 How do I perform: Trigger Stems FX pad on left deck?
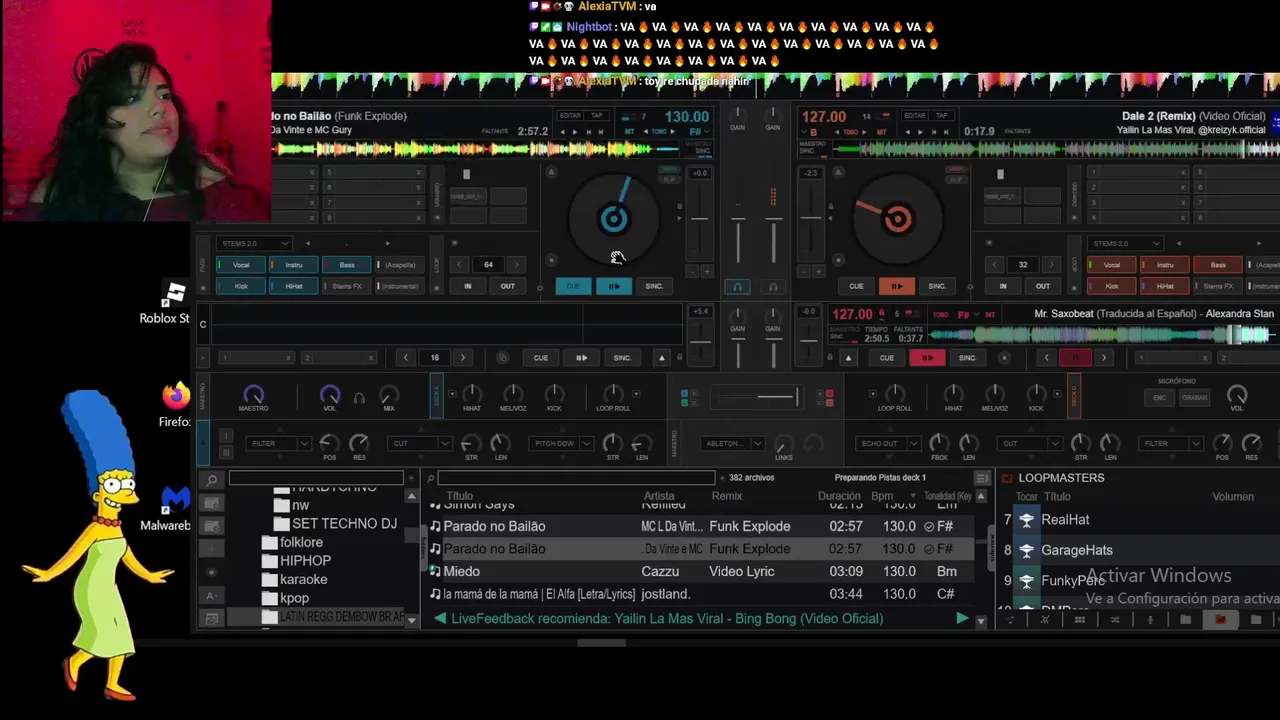point(346,286)
